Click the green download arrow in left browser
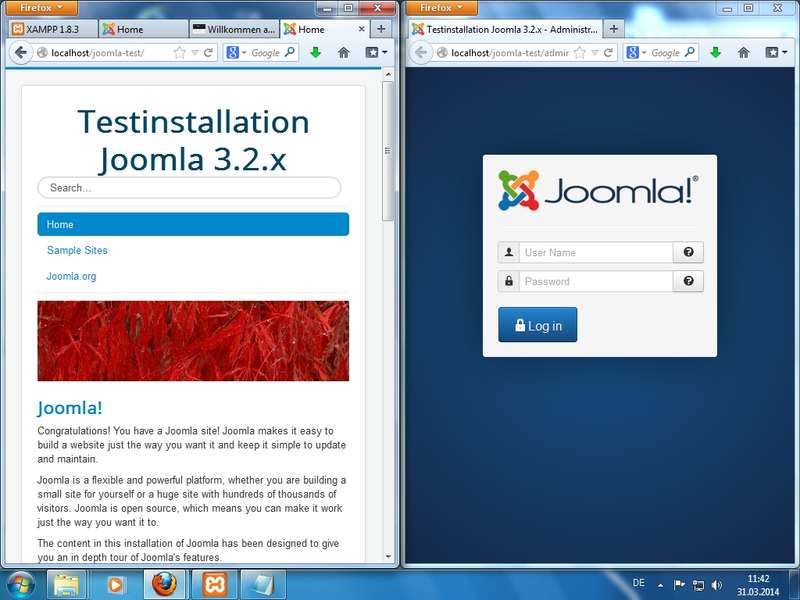The height and width of the screenshot is (600, 800). coord(316,53)
